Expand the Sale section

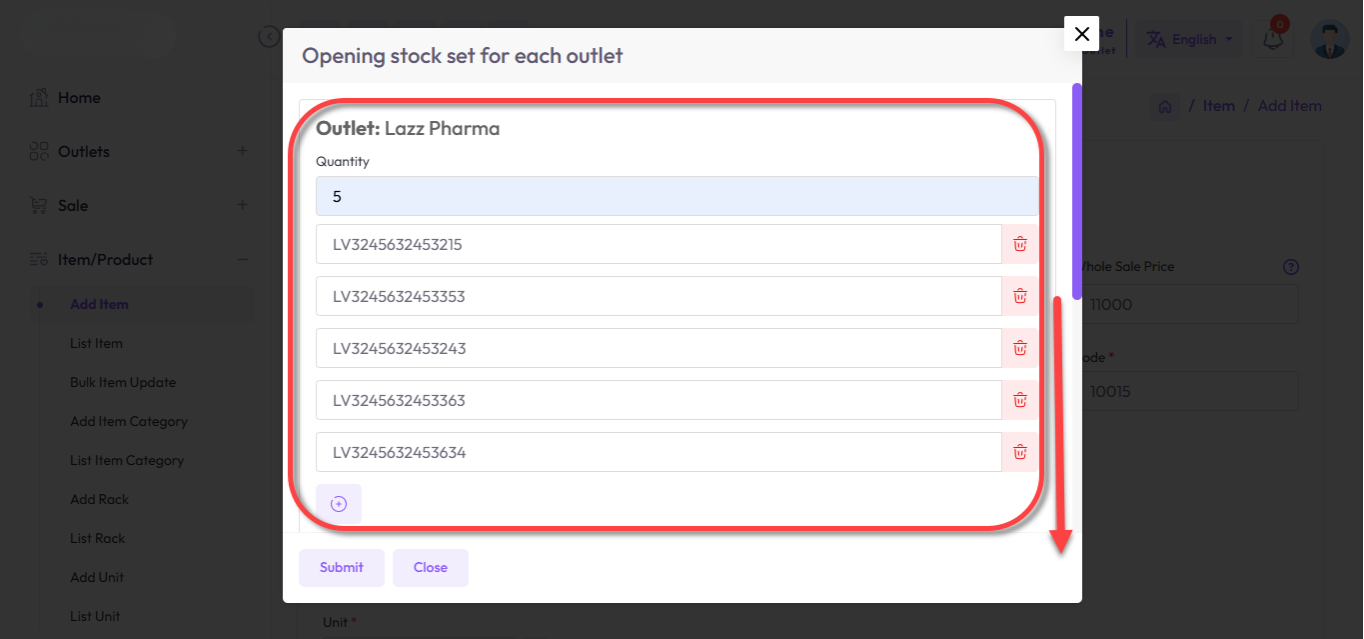pos(242,204)
